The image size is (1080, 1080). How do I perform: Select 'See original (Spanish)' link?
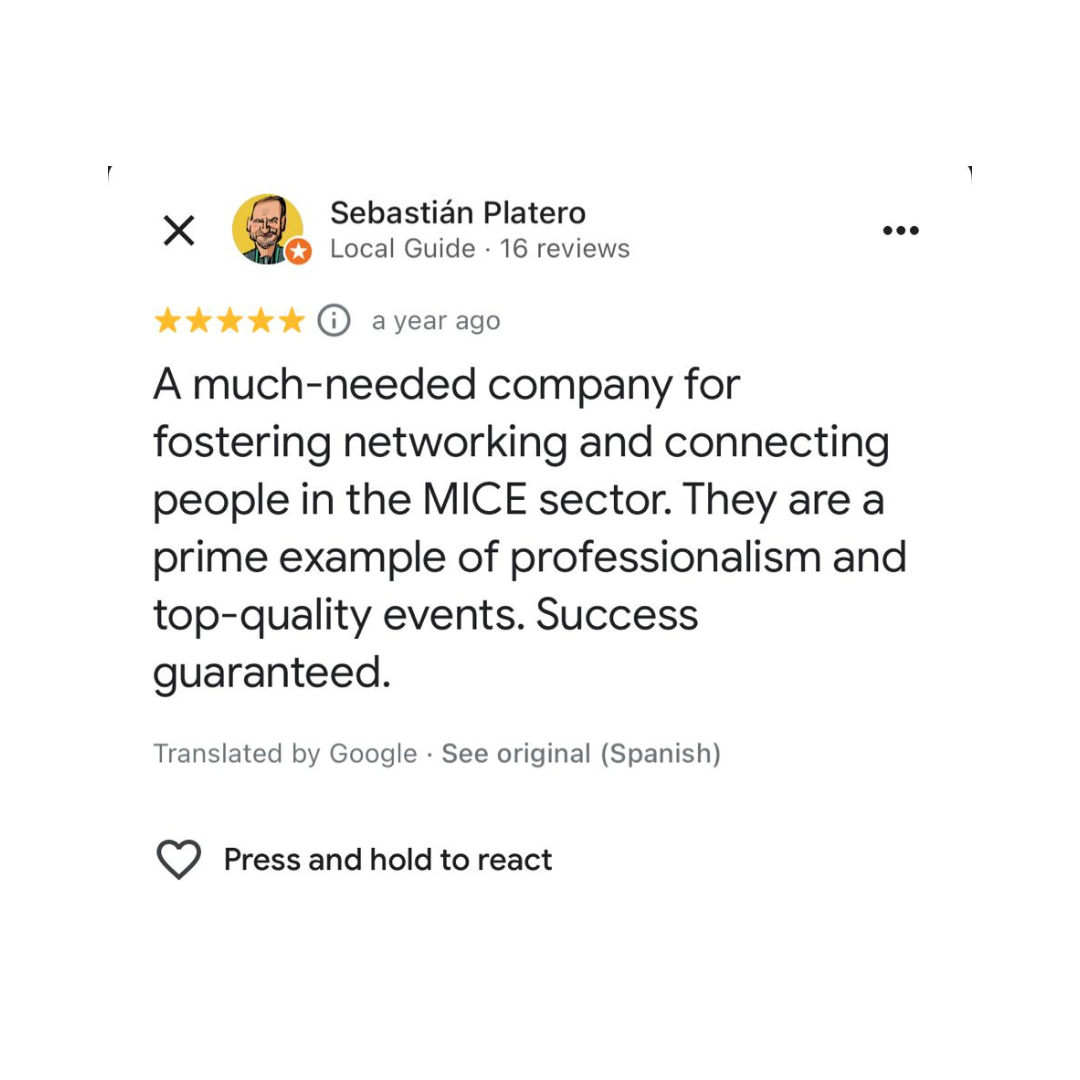point(581,753)
